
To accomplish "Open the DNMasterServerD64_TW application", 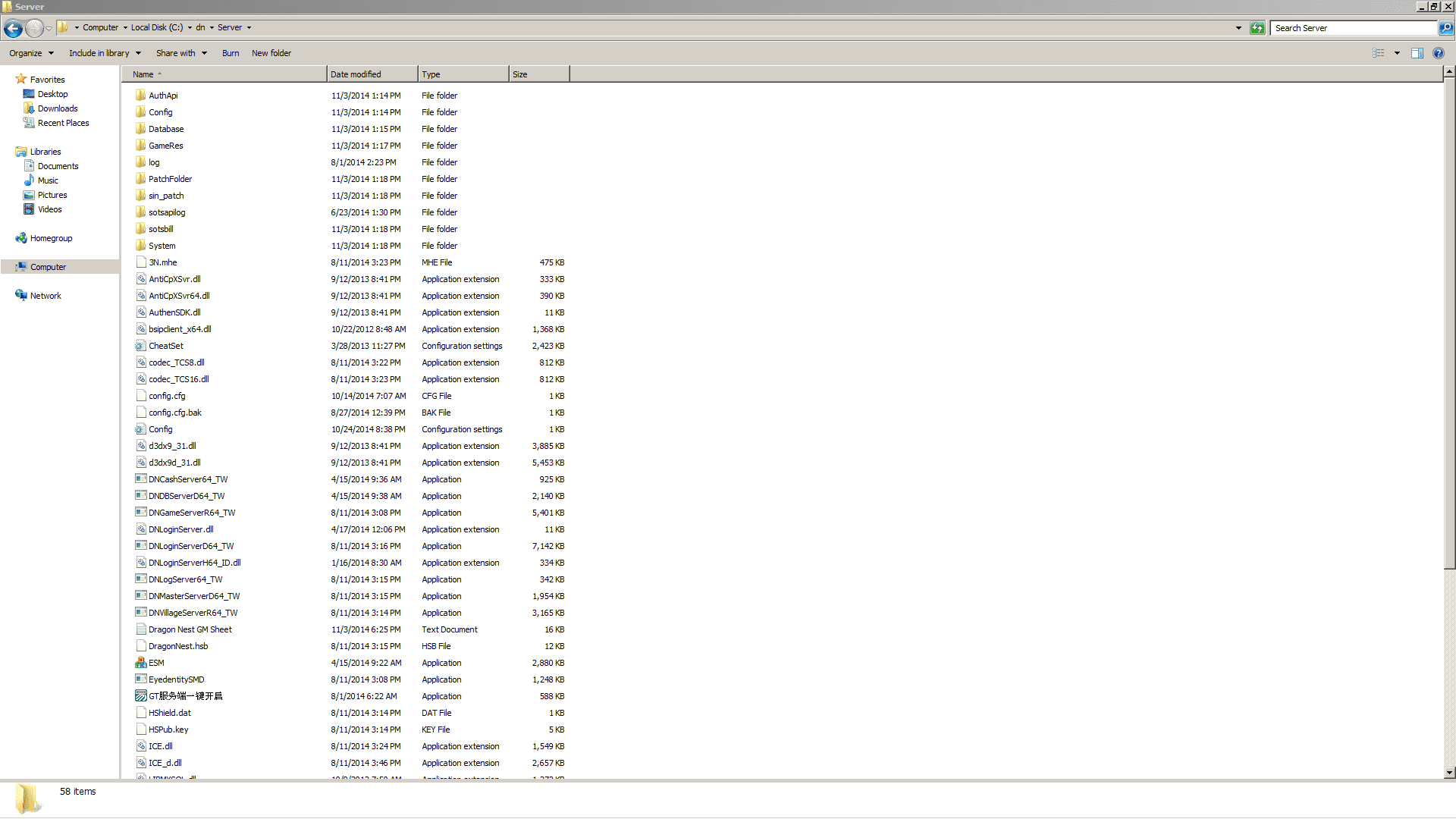I will coord(194,596).
